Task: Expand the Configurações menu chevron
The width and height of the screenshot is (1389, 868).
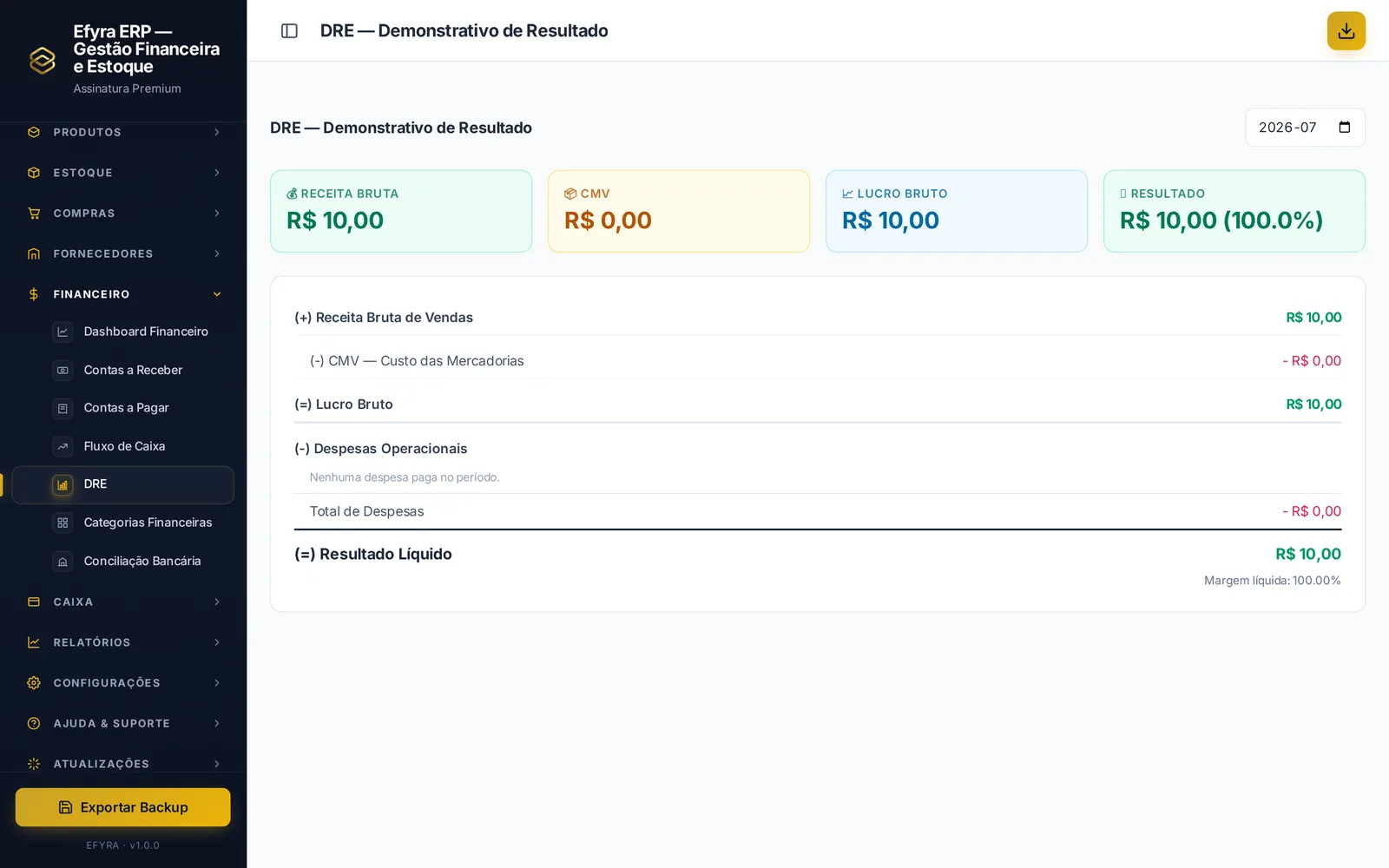Action: click(217, 683)
